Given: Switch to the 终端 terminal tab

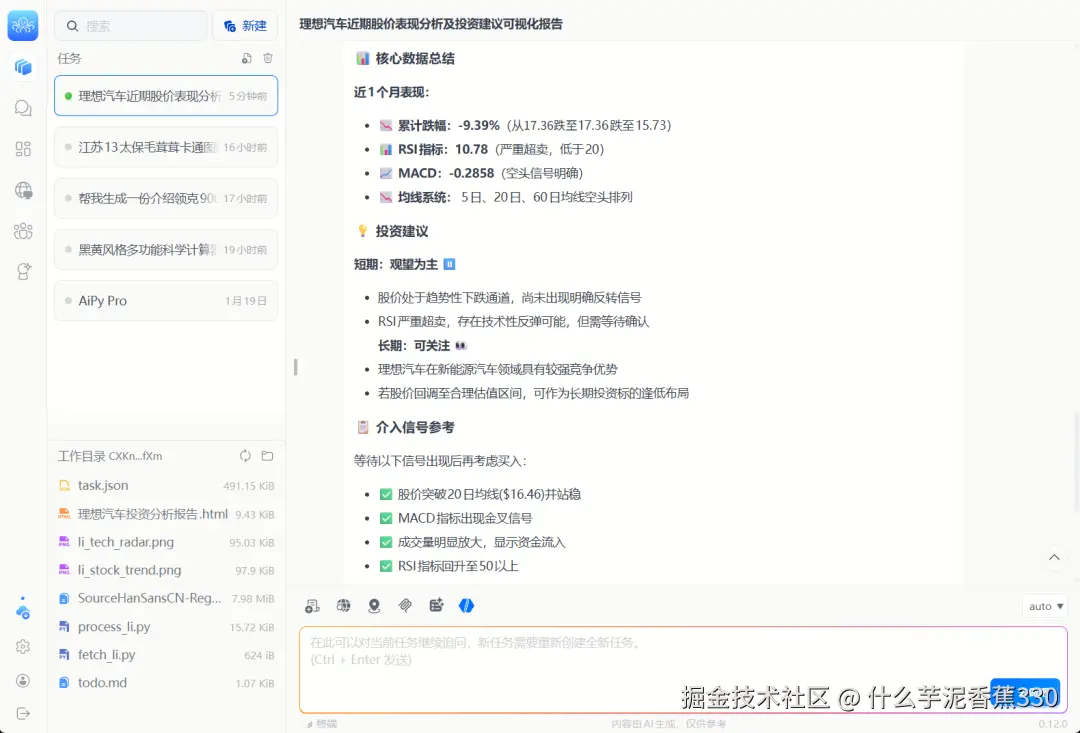Looking at the screenshot, I should click(x=322, y=723).
